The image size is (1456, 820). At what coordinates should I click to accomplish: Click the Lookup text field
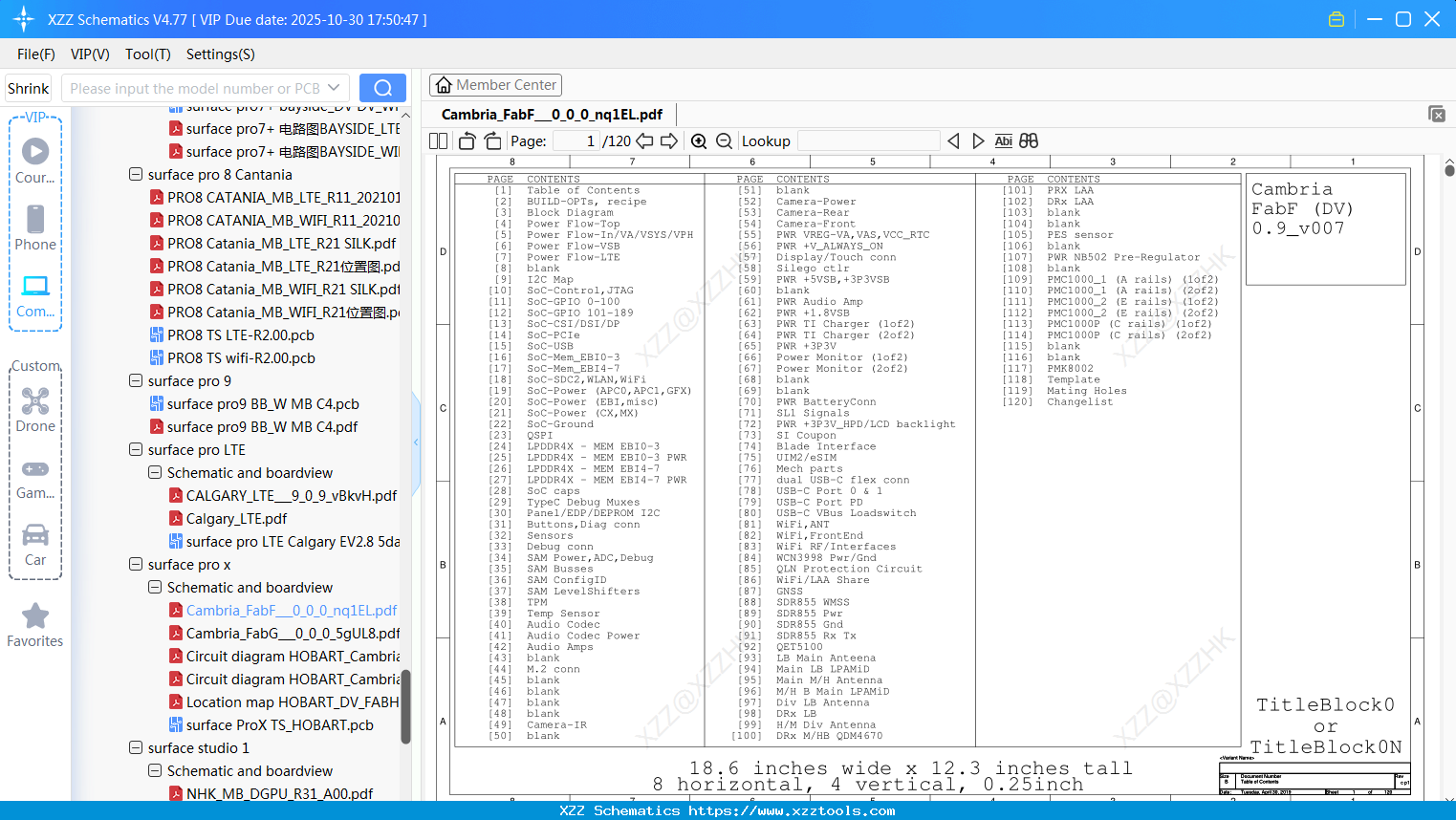coord(868,141)
